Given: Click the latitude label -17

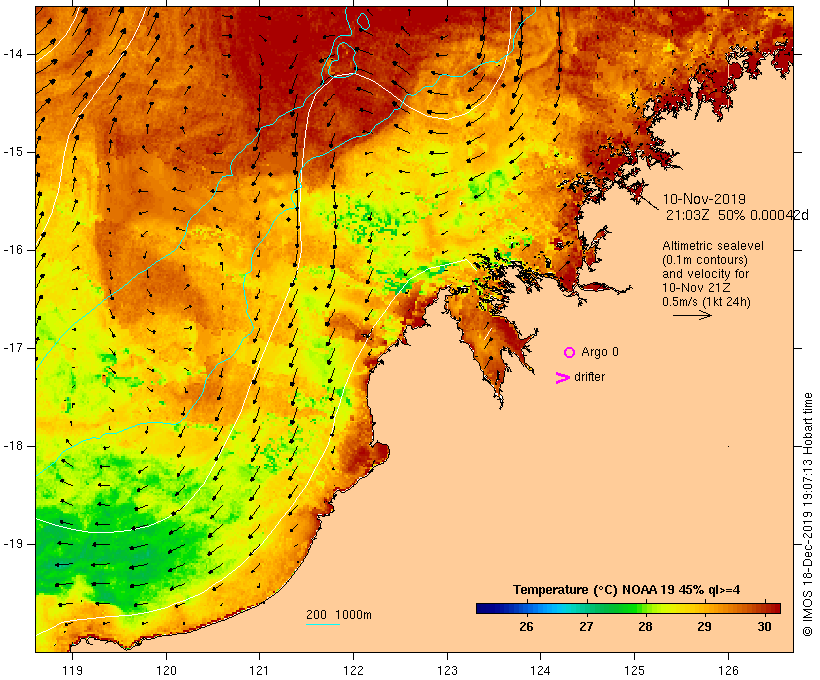Looking at the screenshot, I should point(13,348).
